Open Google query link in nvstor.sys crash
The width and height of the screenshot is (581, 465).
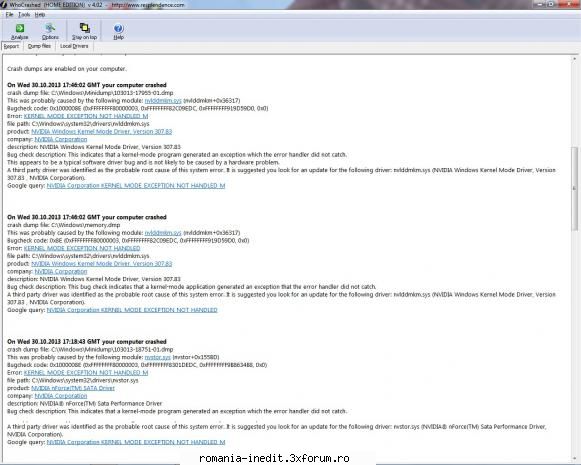pyautogui.click(x=136, y=442)
